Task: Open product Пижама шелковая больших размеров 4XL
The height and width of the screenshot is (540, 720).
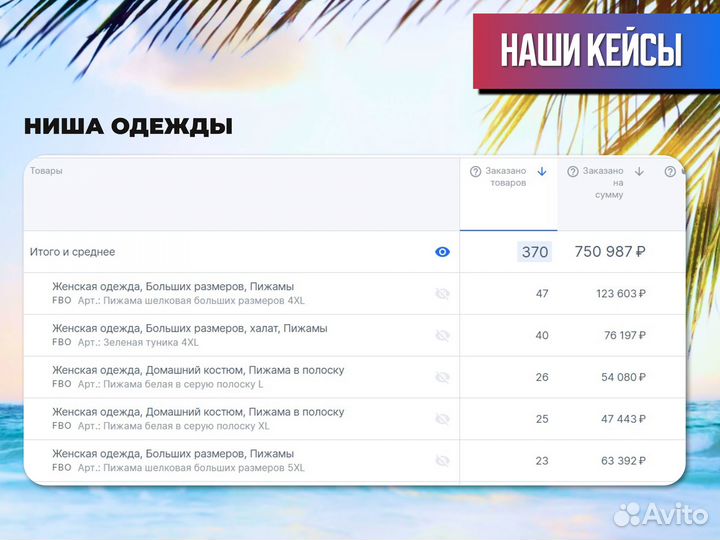Action: (191, 301)
